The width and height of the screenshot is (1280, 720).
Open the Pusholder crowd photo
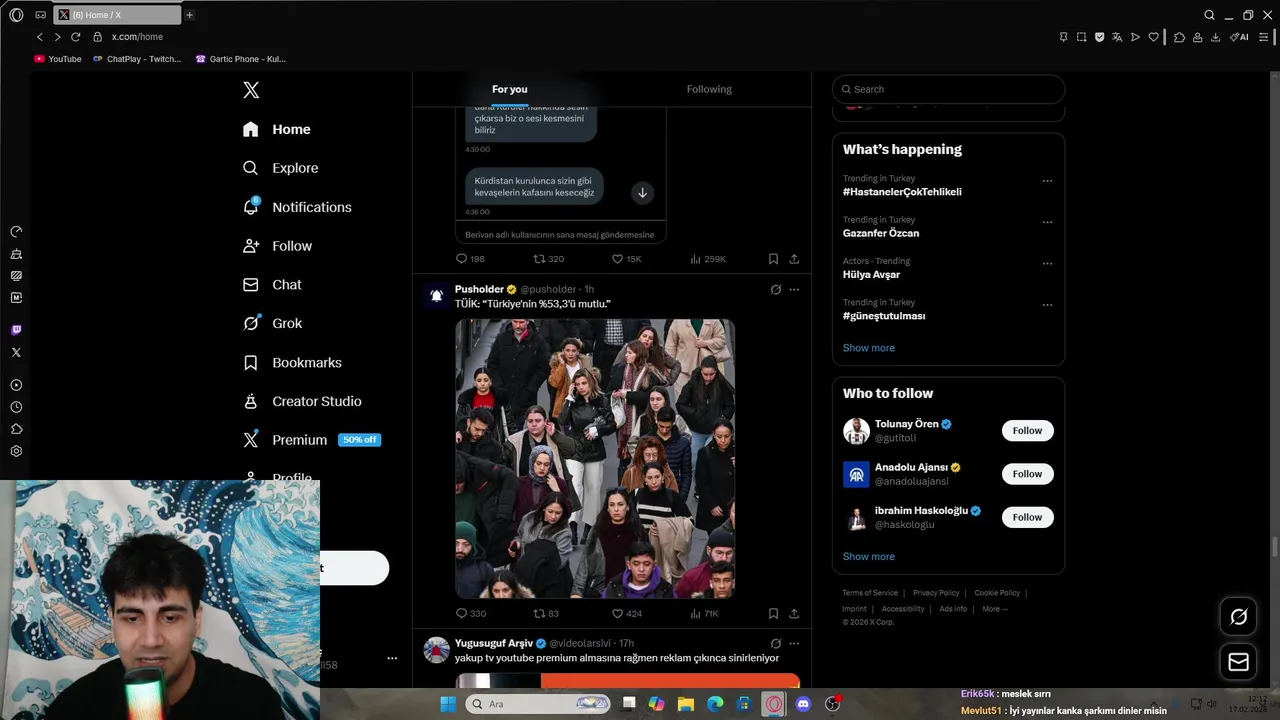pyautogui.click(x=595, y=459)
